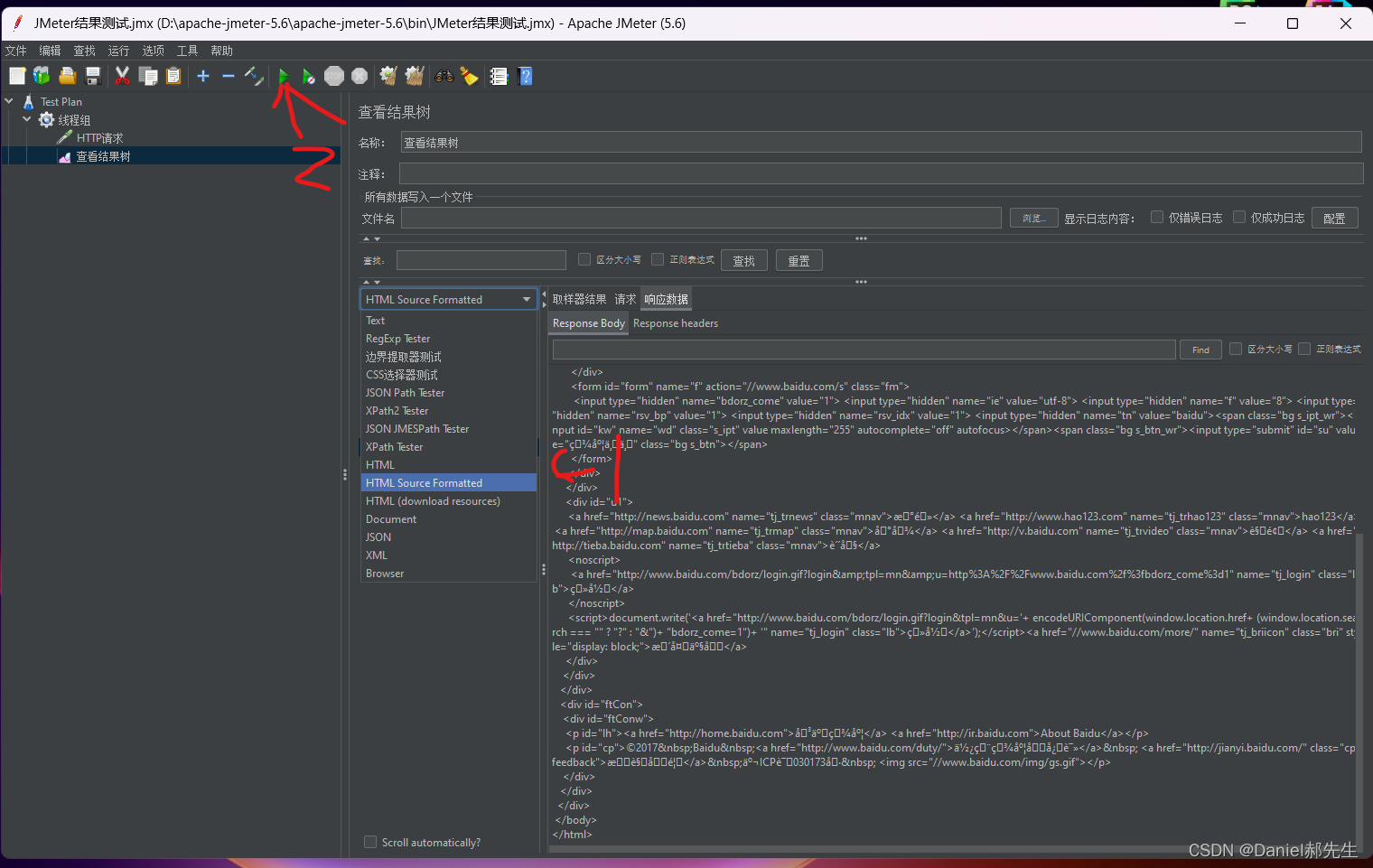The height and width of the screenshot is (868, 1373).
Task: Click the New test plan icon
Action: coord(17,76)
